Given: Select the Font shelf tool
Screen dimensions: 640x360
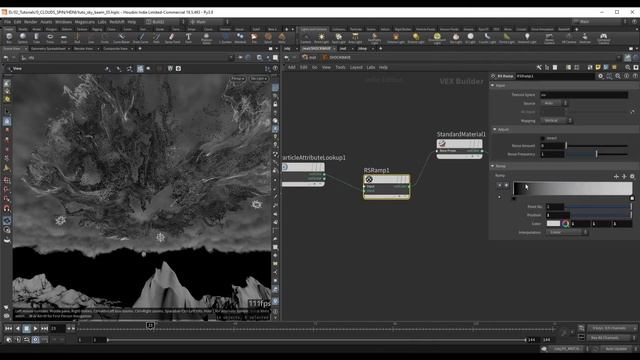Looking at the screenshot, I should click(188, 38).
